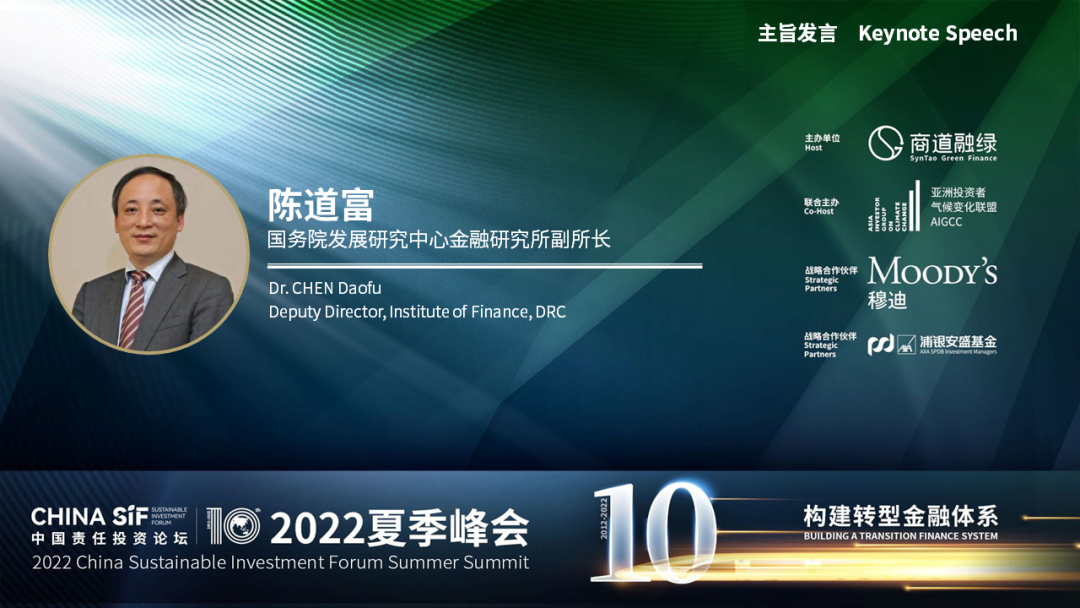The width and height of the screenshot is (1080, 608).
Task: Click the 主旨发言 heading text
Action: click(x=796, y=33)
